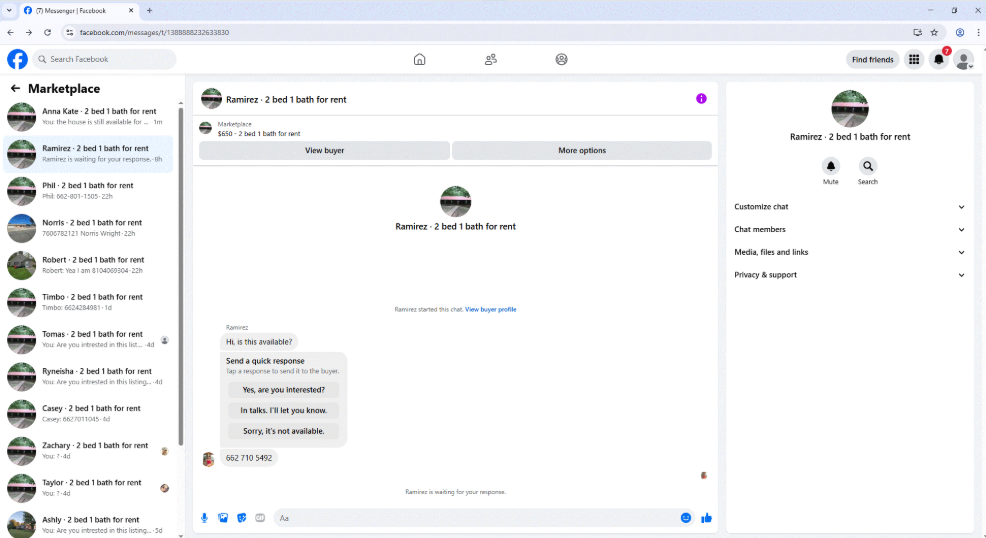View site information icon in address bar
986x538 pixels.
(x=70, y=32)
